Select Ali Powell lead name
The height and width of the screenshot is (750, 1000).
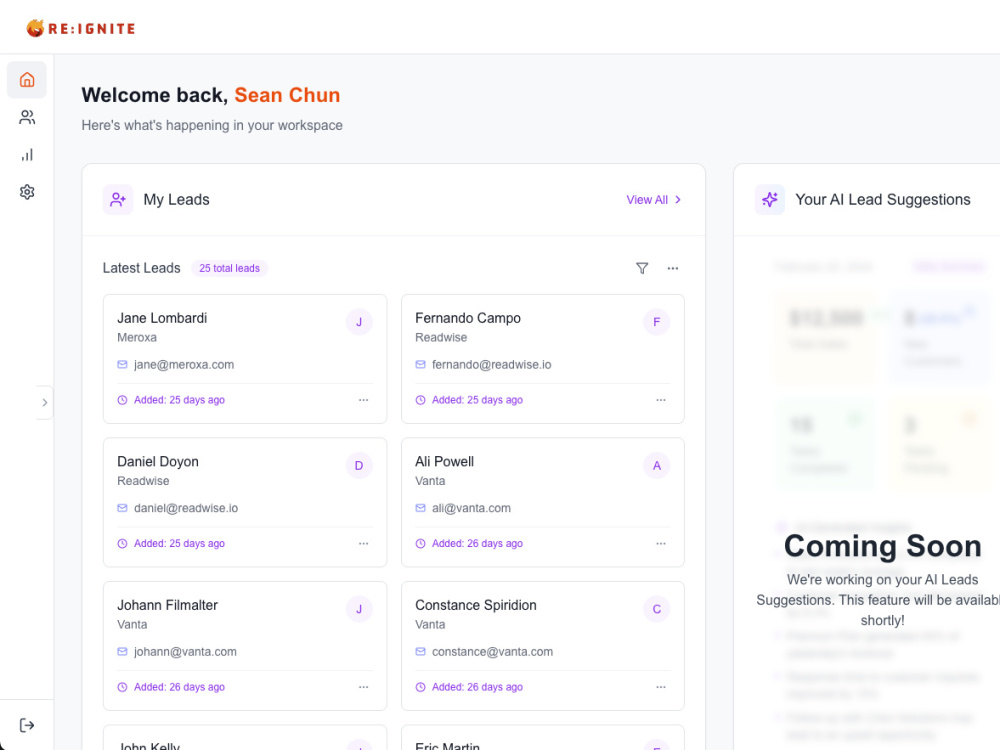(445, 462)
